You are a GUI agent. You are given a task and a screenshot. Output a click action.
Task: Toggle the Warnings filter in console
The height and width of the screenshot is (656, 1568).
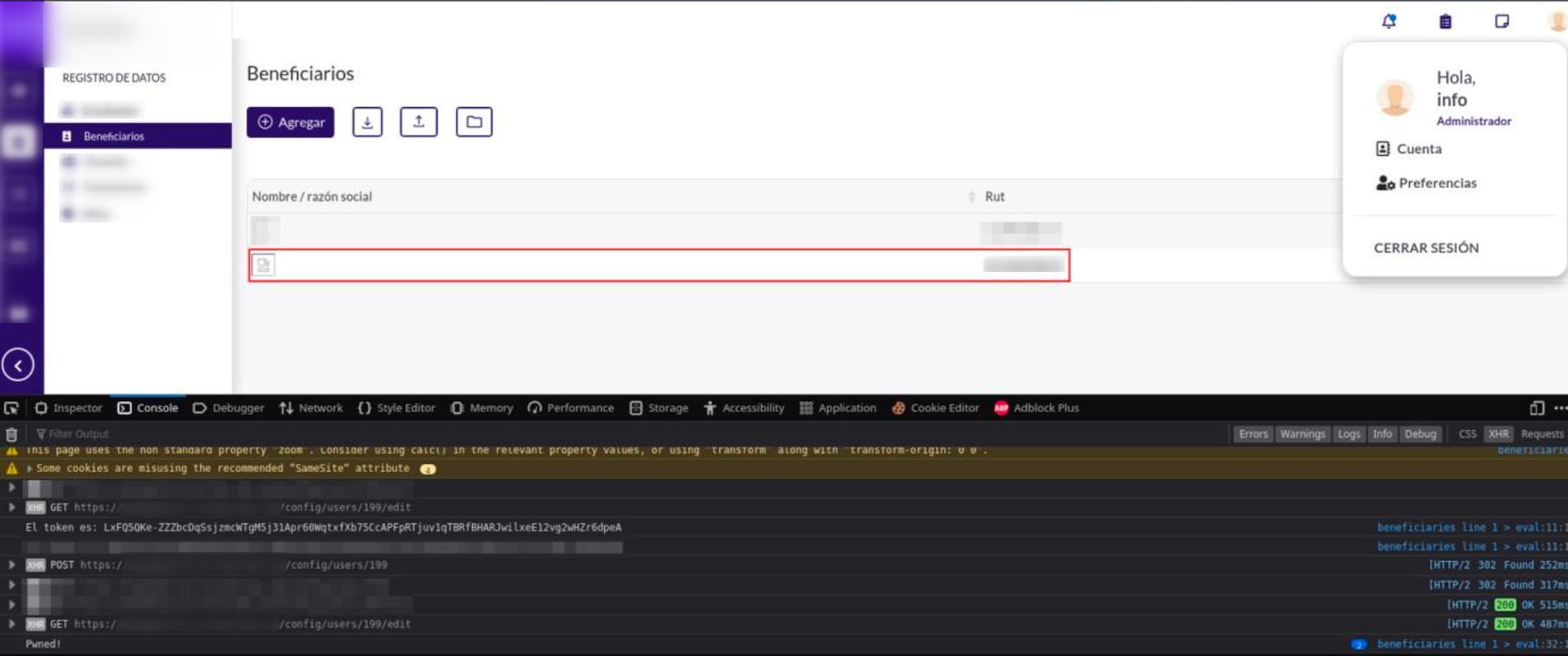tap(1303, 434)
